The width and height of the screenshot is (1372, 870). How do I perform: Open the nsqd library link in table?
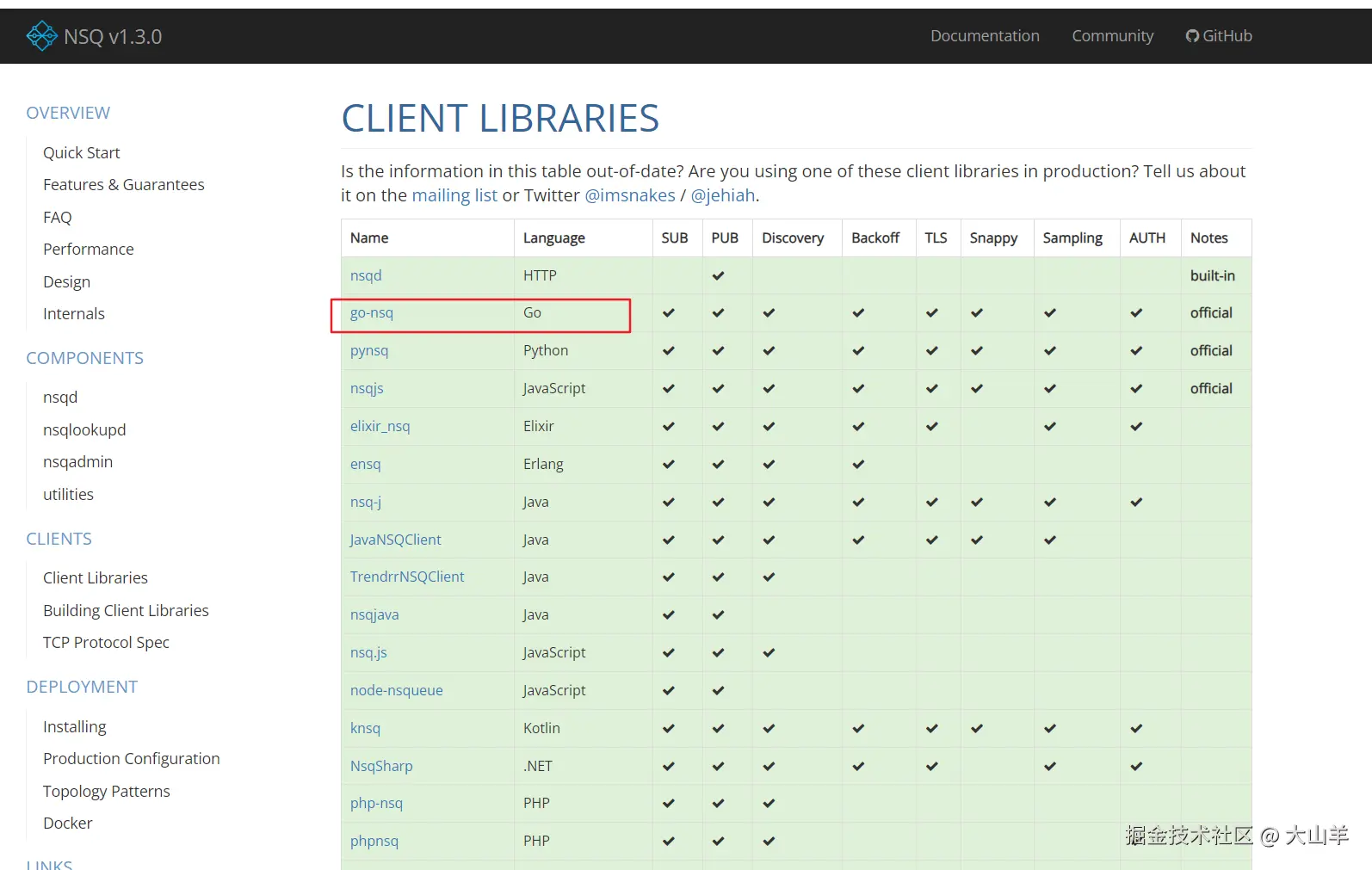pyautogui.click(x=366, y=275)
